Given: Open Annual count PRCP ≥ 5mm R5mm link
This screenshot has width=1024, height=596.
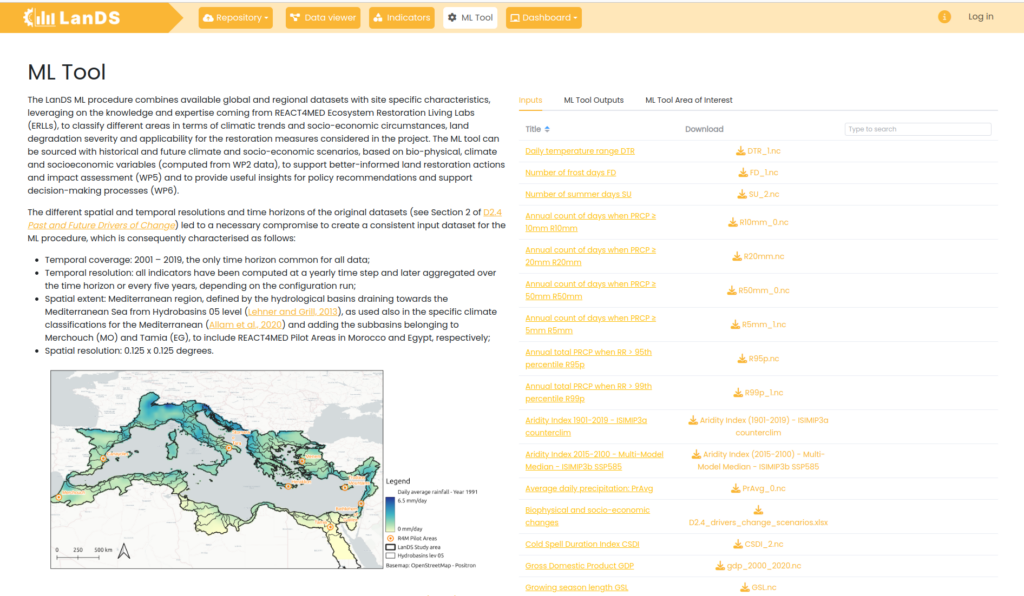Looking at the screenshot, I should [590, 324].
